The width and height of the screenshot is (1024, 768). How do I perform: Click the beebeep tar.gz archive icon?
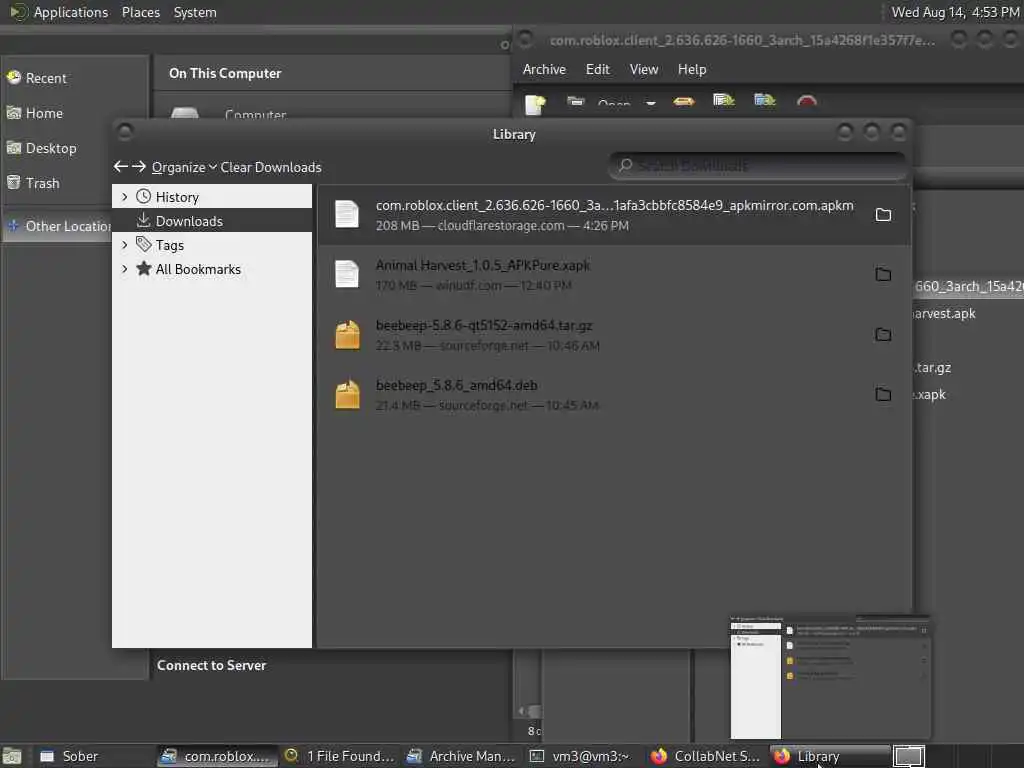coord(347,335)
